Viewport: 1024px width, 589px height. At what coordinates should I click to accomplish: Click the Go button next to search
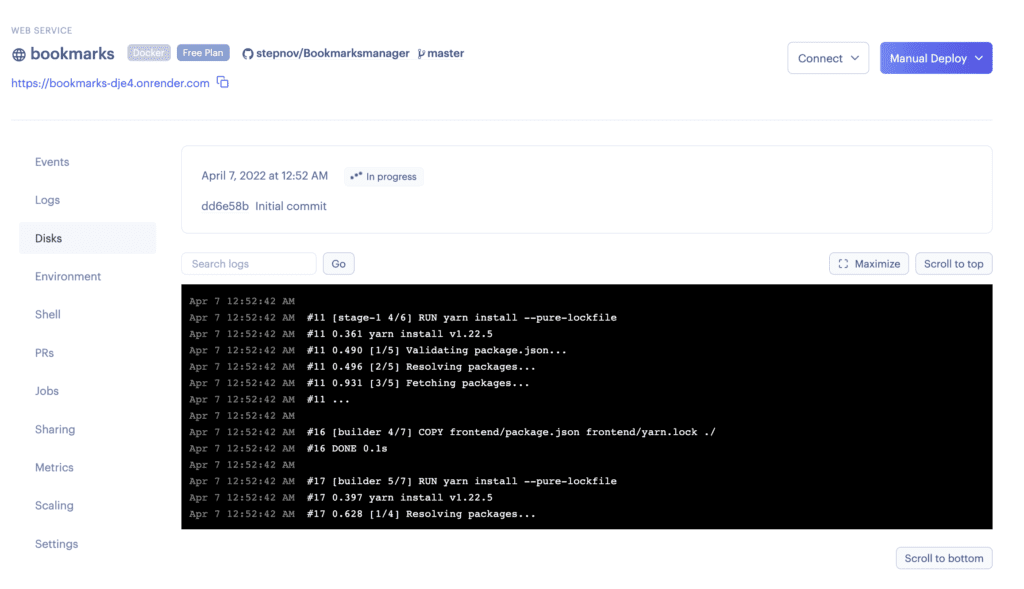coord(338,264)
